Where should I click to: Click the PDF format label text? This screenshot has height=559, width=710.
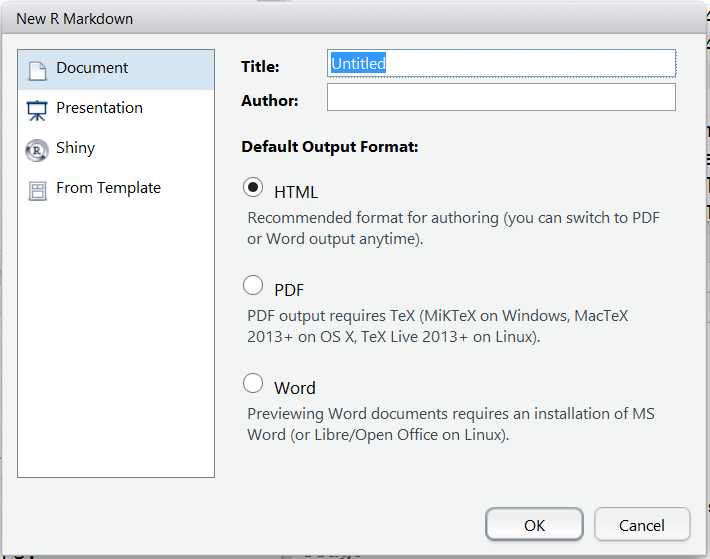tap(289, 290)
